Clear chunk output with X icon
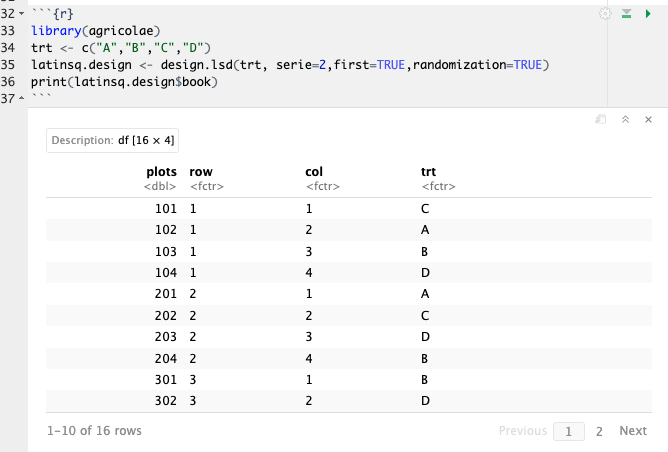The width and height of the screenshot is (668, 452). tap(648, 119)
